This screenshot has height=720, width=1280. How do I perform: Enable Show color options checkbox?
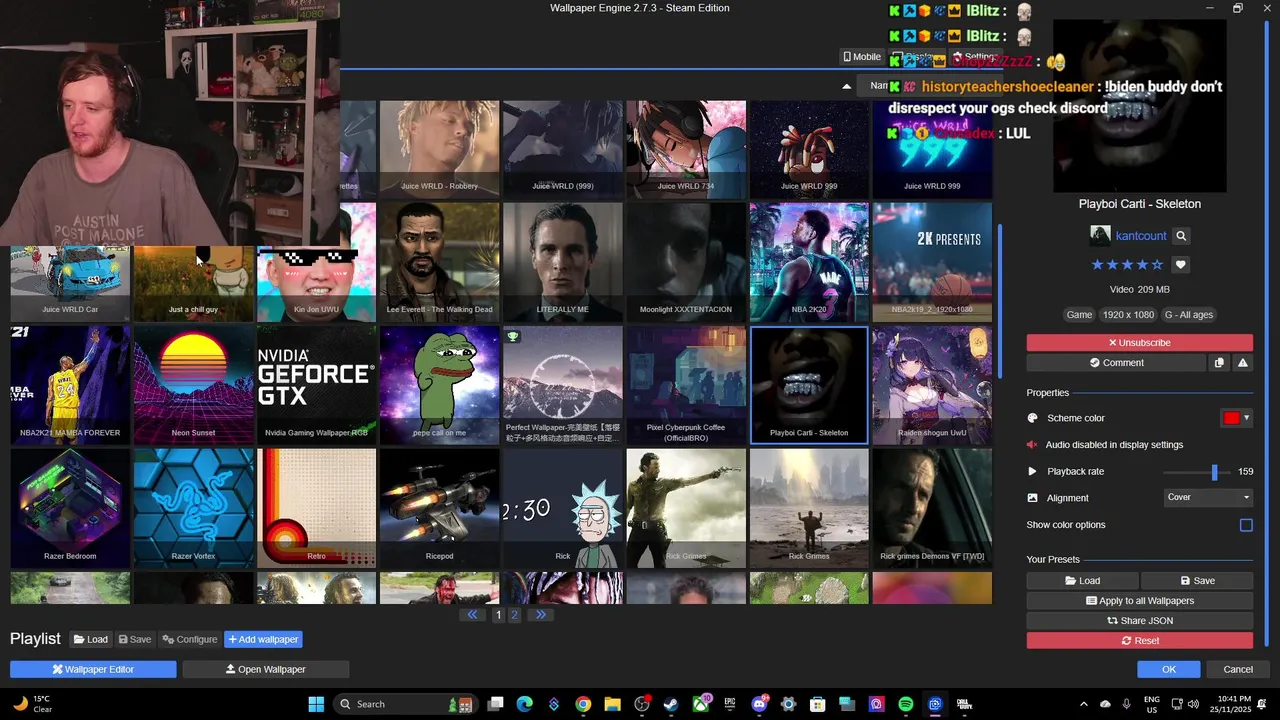click(1246, 525)
